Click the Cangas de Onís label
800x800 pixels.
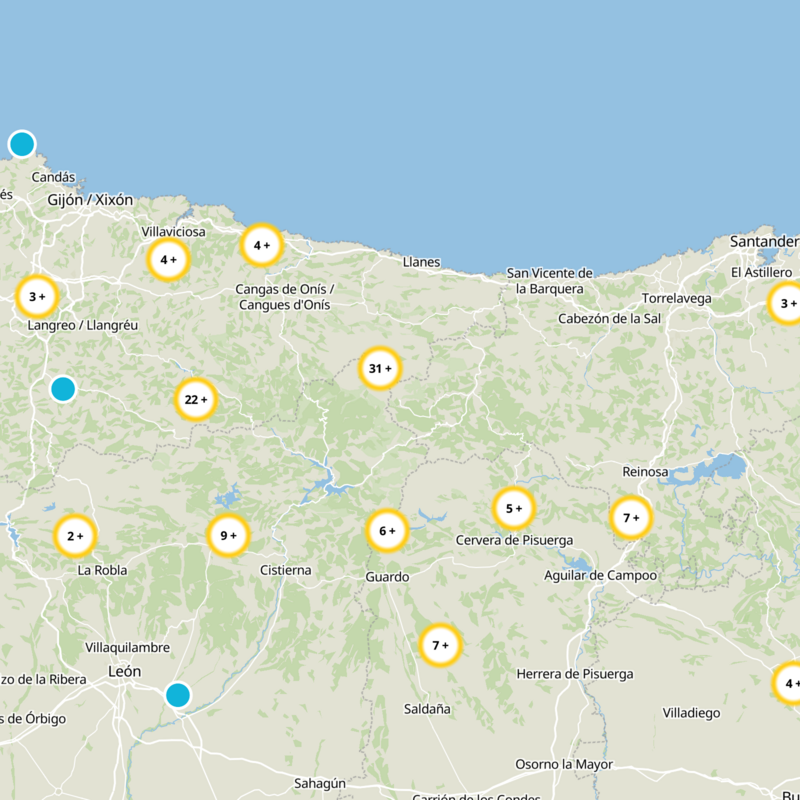pos(284,297)
